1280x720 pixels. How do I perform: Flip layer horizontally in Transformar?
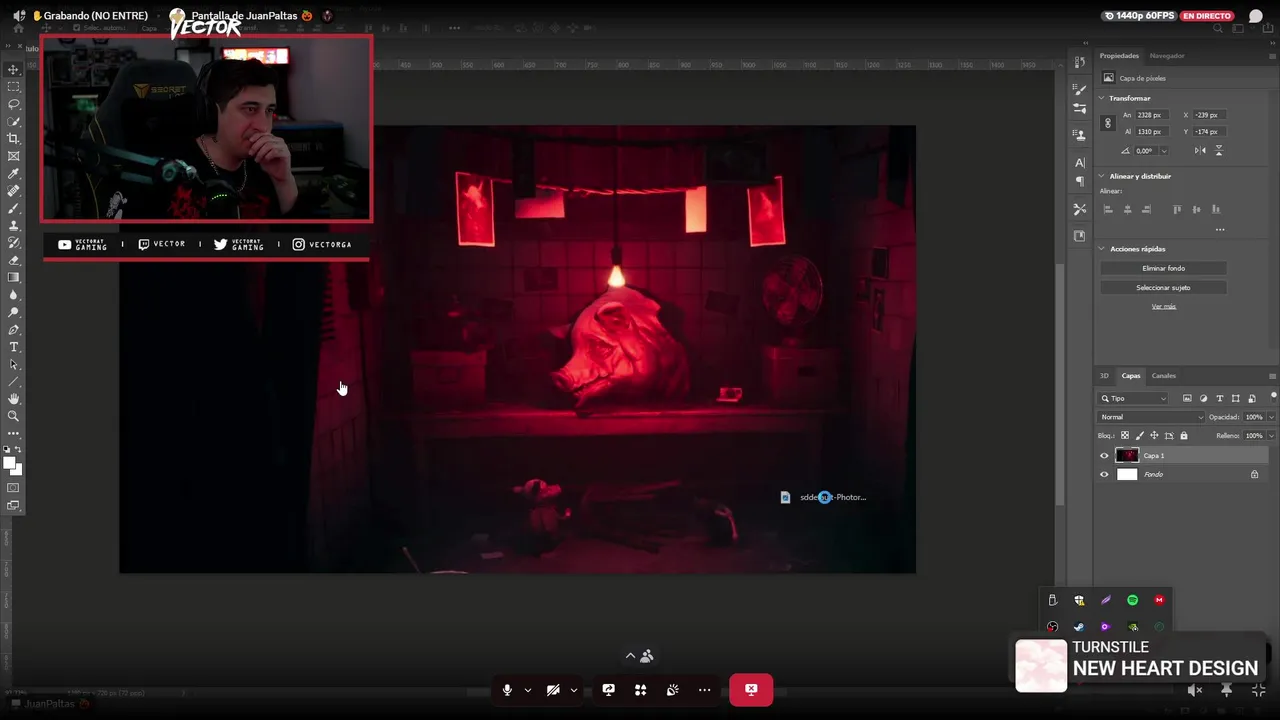[1200, 150]
